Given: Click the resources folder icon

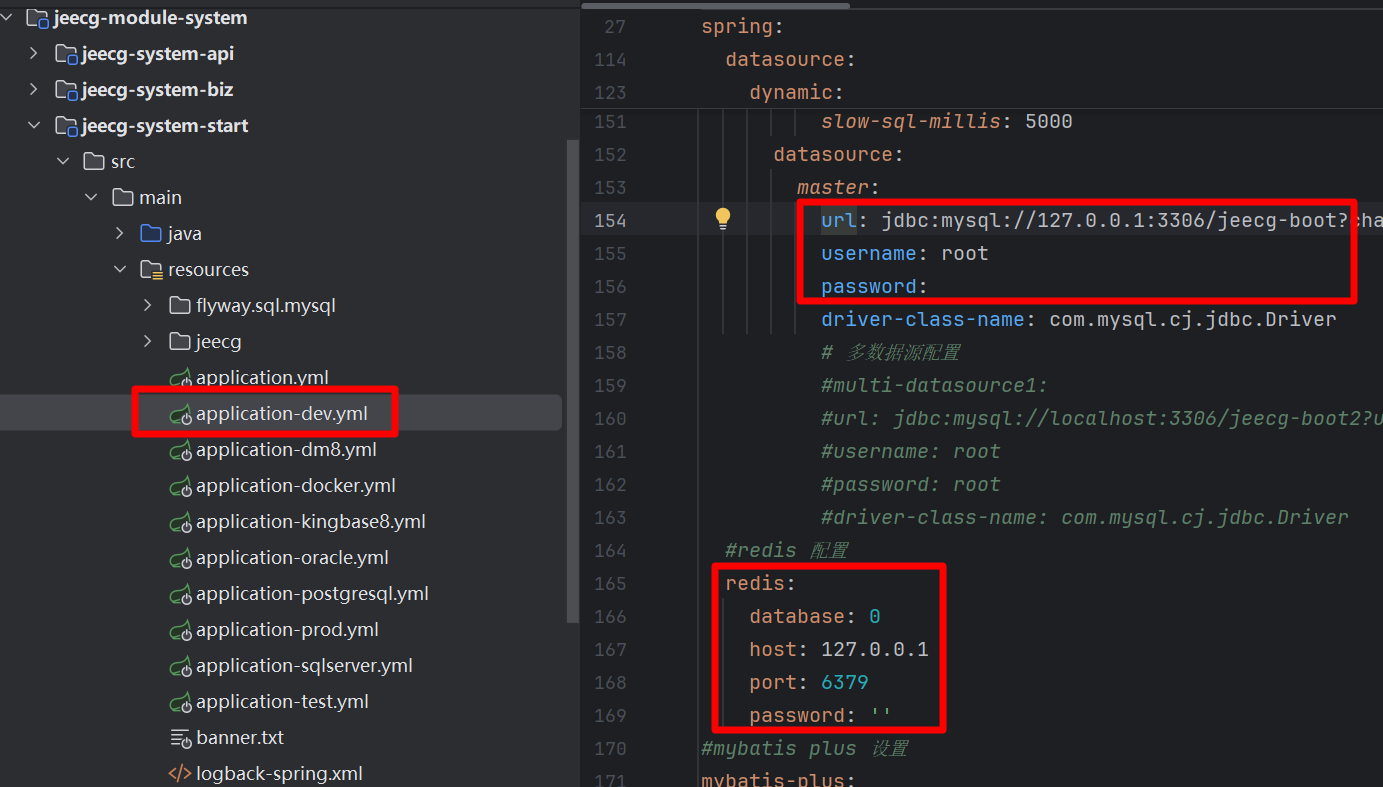Looking at the screenshot, I should [x=151, y=270].
